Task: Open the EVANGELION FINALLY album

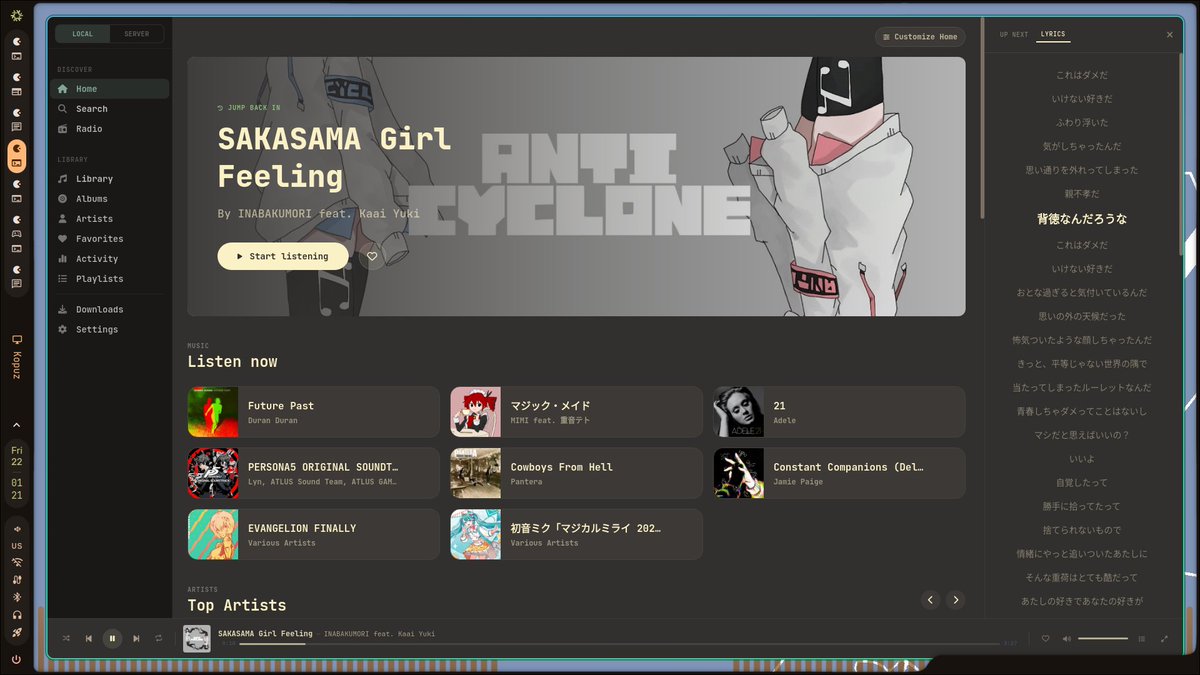Action: (x=313, y=534)
